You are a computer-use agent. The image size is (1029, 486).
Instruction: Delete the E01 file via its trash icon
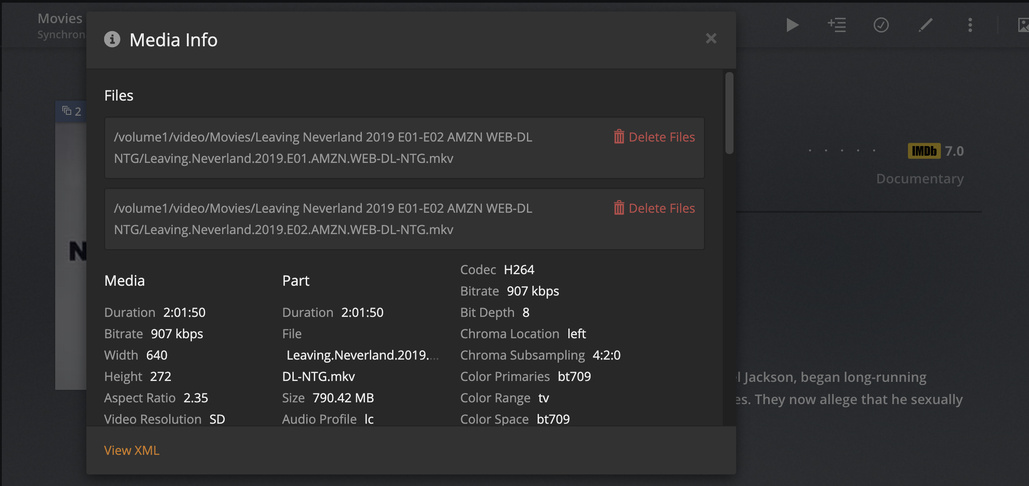click(x=619, y=137)
